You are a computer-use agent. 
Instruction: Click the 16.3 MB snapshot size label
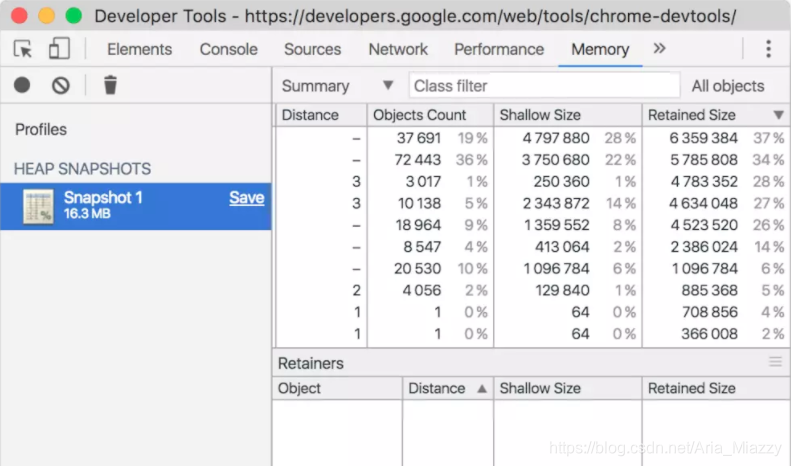coord(87,214)
